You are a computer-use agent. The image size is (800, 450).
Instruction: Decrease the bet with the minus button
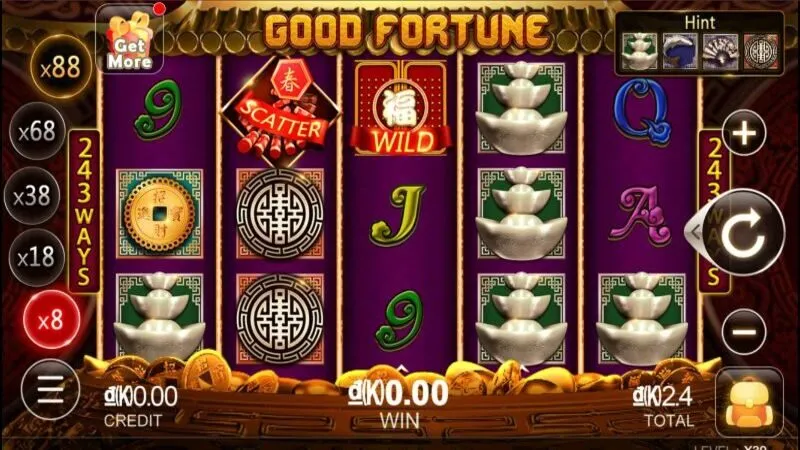744,332
